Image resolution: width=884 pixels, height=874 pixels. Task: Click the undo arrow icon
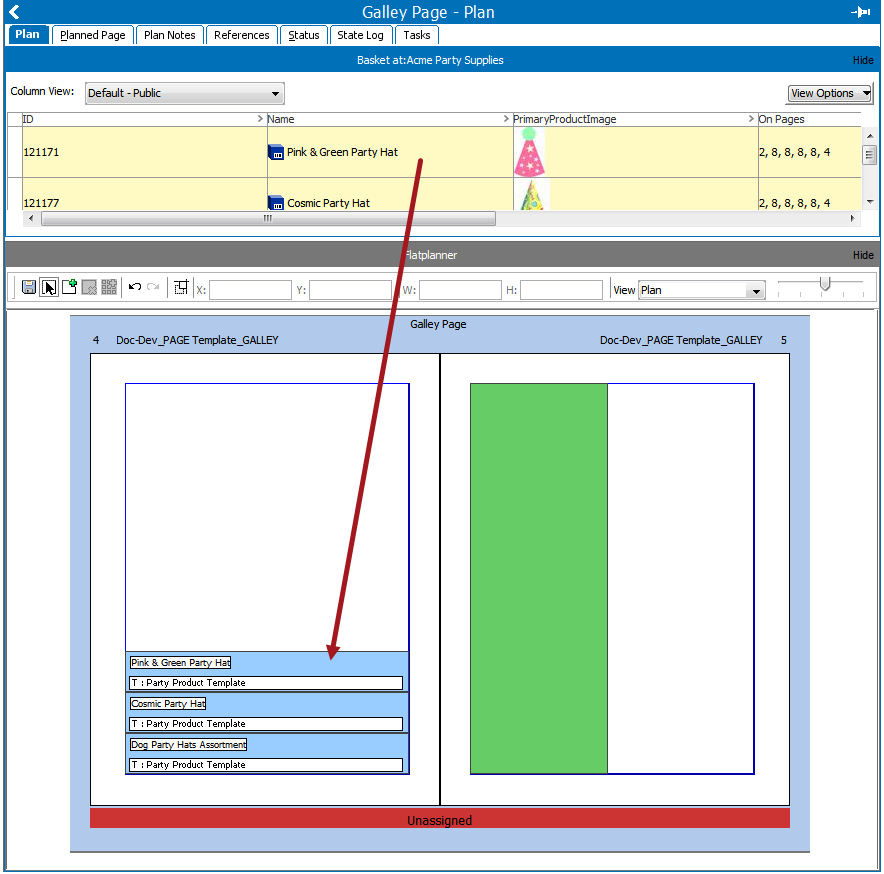point(134,287)
